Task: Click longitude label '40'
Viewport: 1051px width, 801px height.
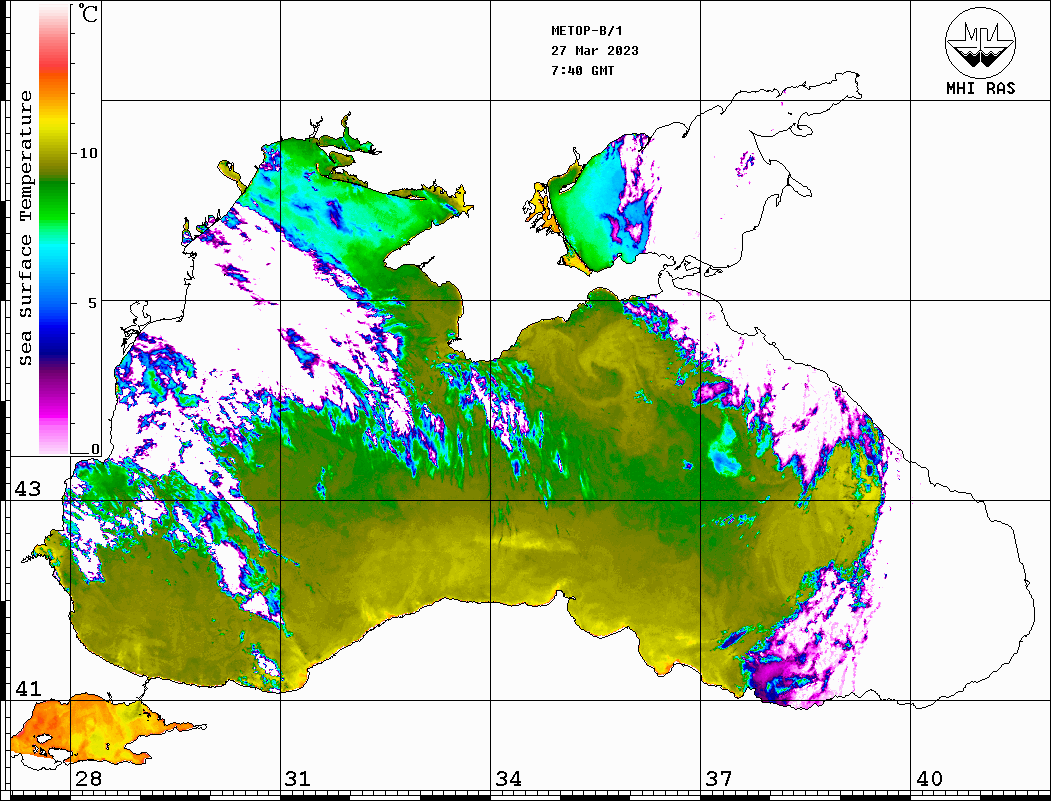Action: click(x=929, y=779)
